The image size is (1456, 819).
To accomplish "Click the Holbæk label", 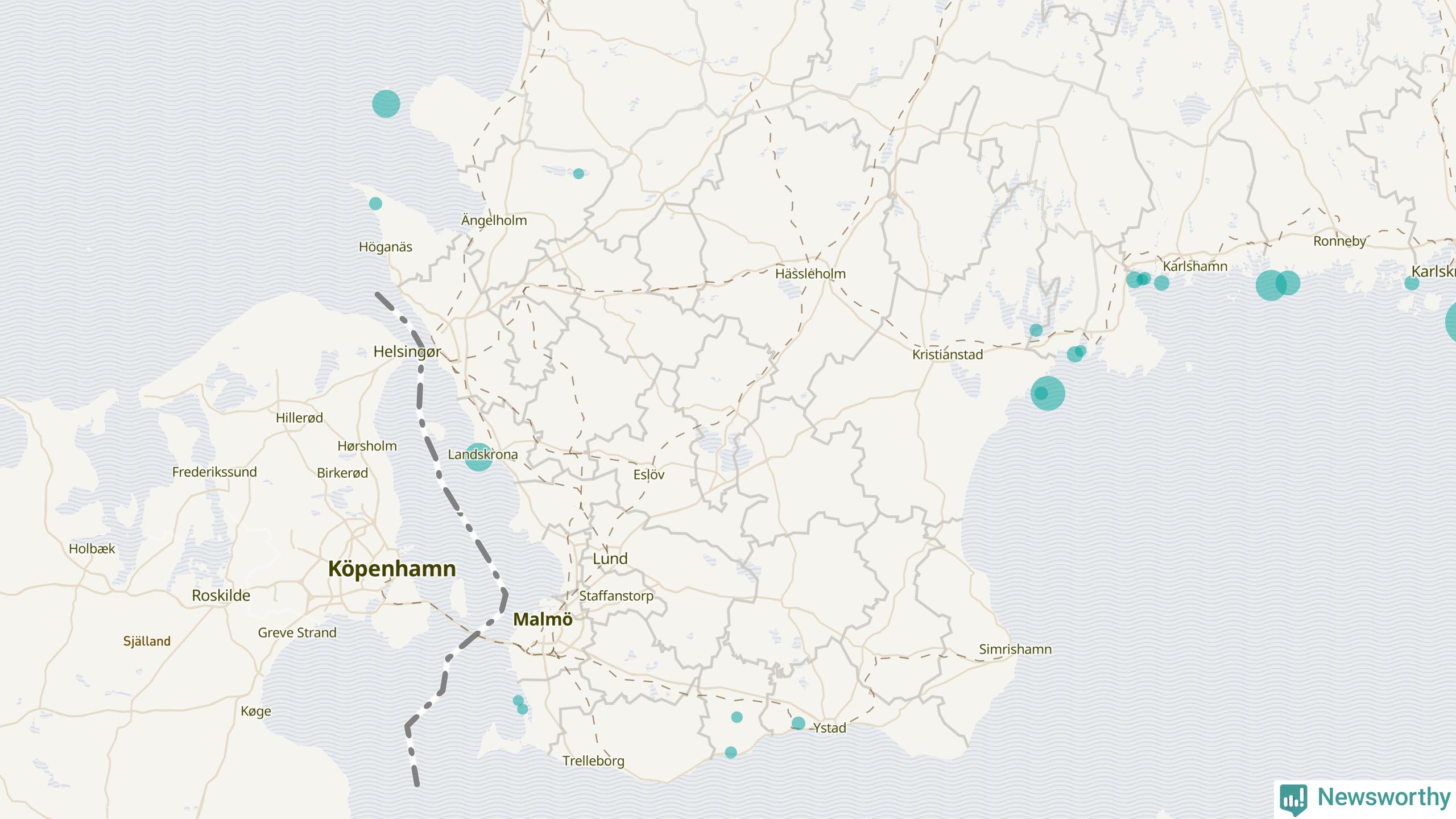I will [x=92, y=549].
